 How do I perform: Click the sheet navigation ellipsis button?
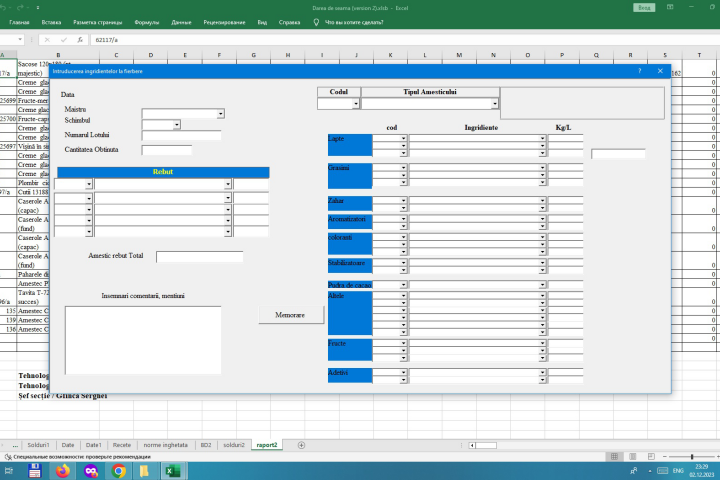coord(15,445)
